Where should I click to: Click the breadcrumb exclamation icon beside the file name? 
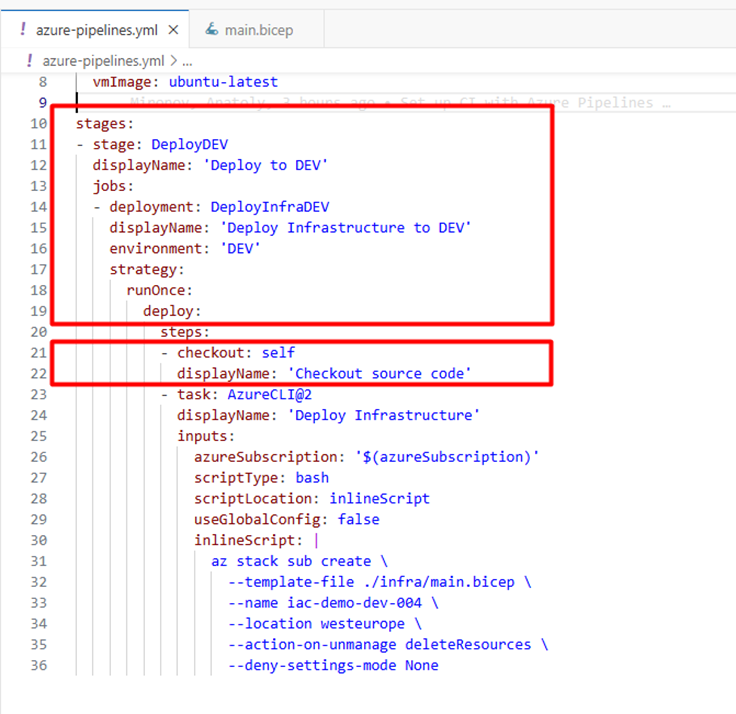[x=29, y=60]
